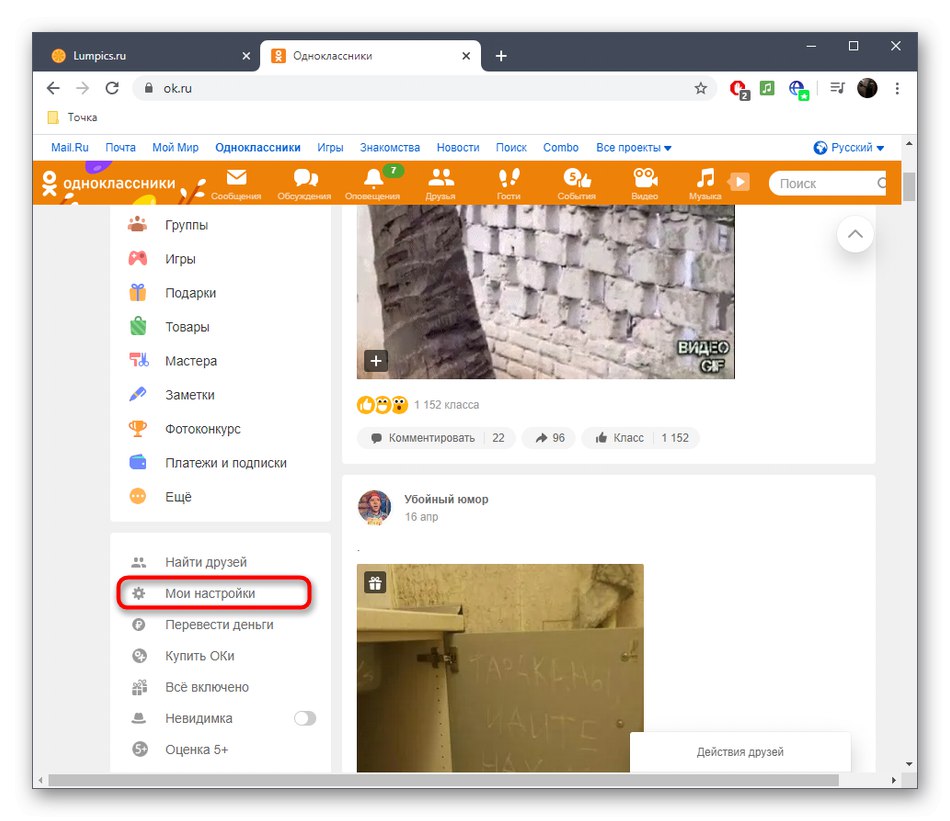Click the scroll-to-top arrow button
This screenshot has height=821, width=950.
[x=855, y=234]
